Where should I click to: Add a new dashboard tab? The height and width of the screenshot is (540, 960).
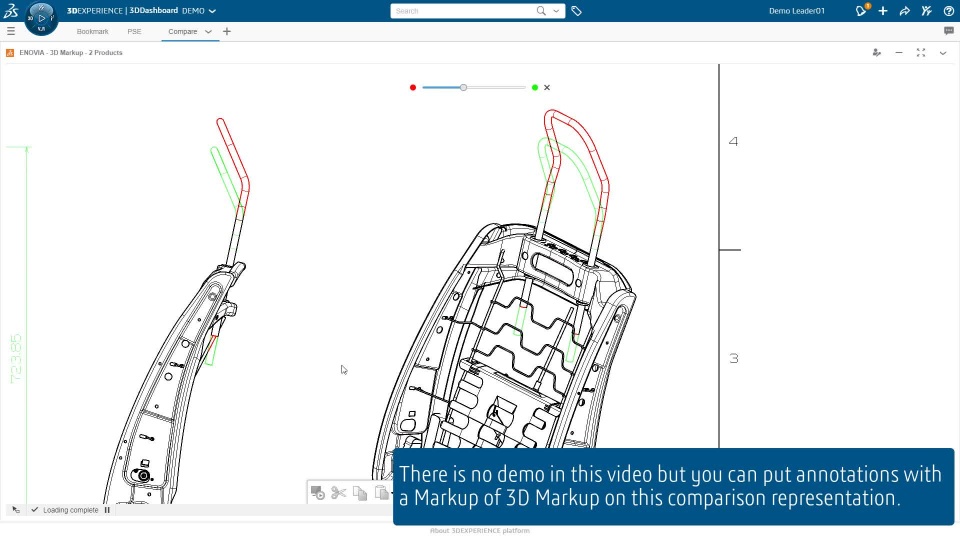227,31
